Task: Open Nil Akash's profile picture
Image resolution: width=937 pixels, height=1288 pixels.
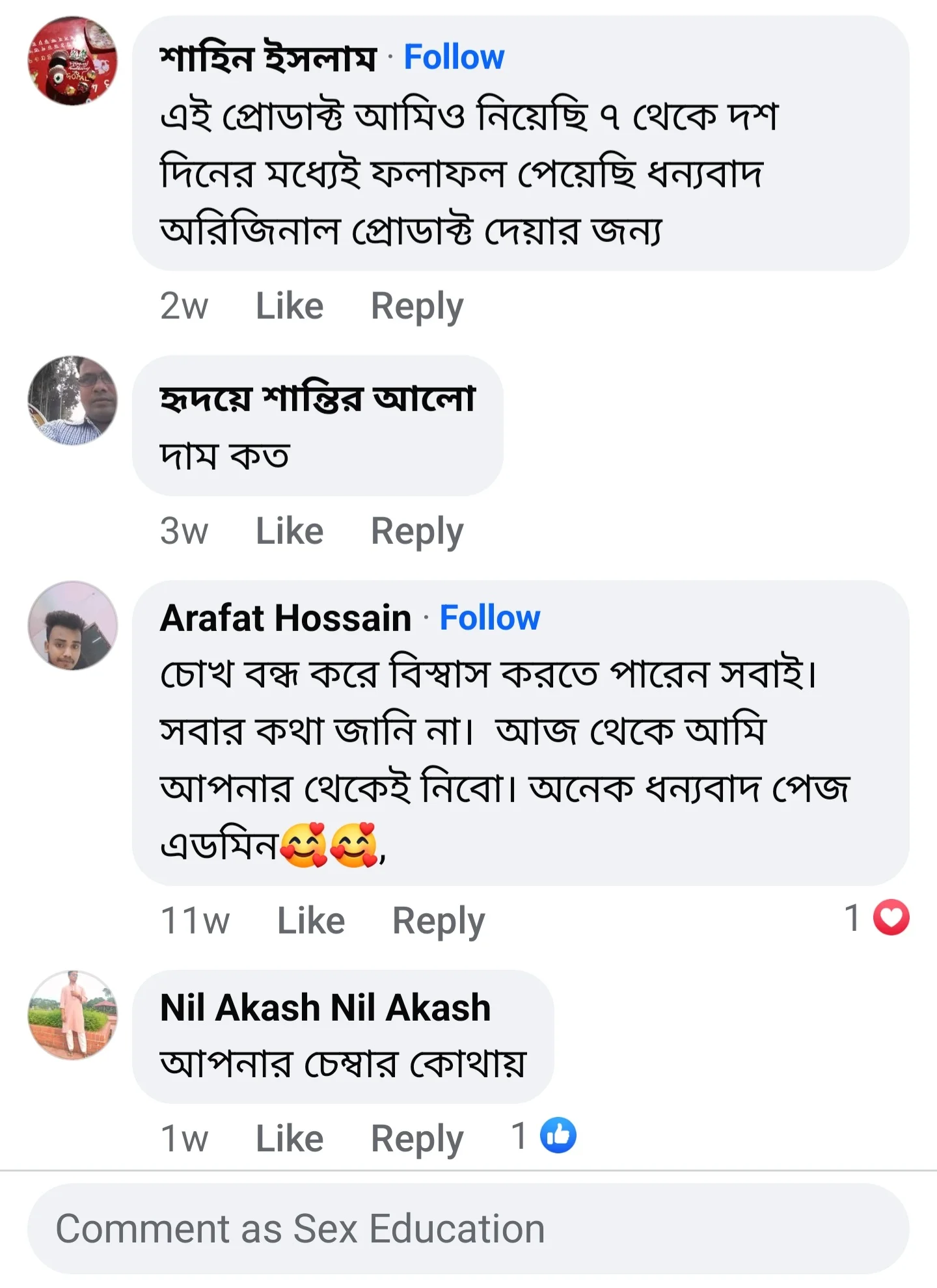Action: click(x=73, y=1015)
